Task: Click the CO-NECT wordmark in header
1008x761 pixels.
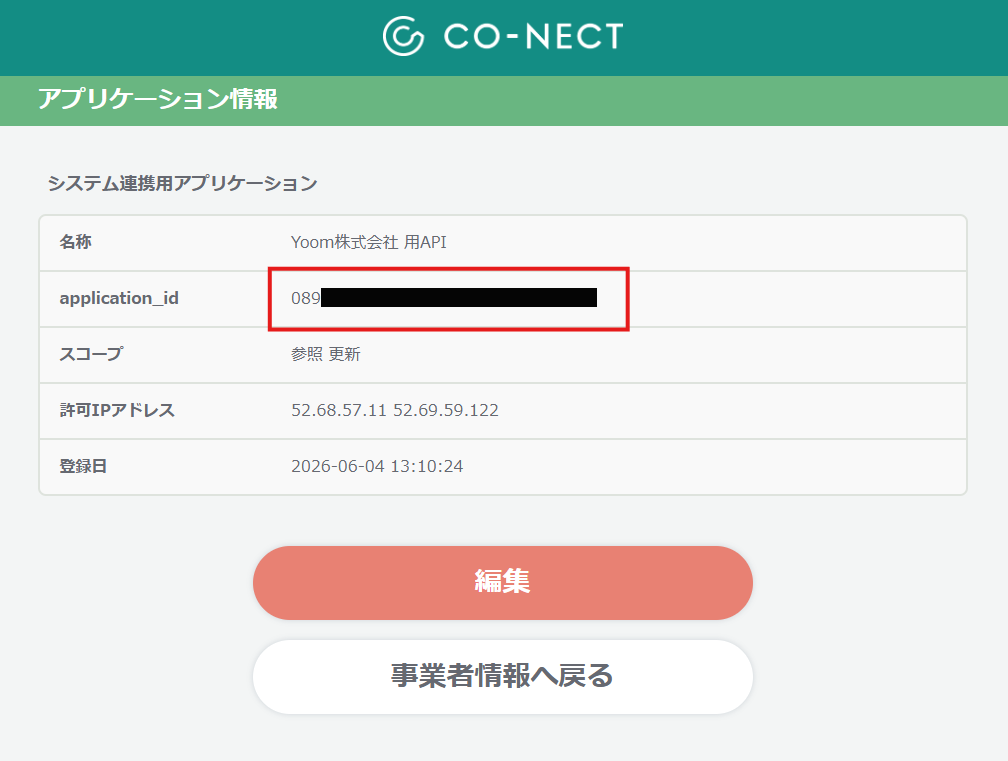Action: tap(534, 36)
